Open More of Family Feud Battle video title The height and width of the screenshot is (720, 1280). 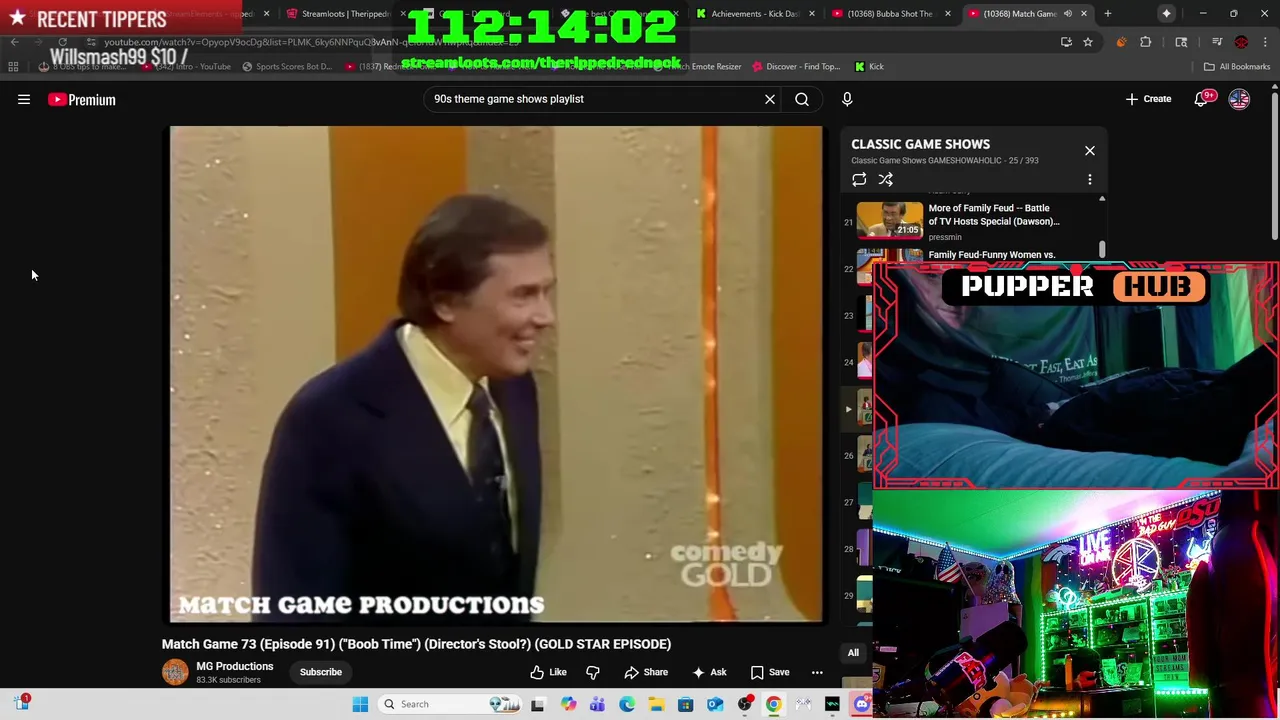[993, 215]
